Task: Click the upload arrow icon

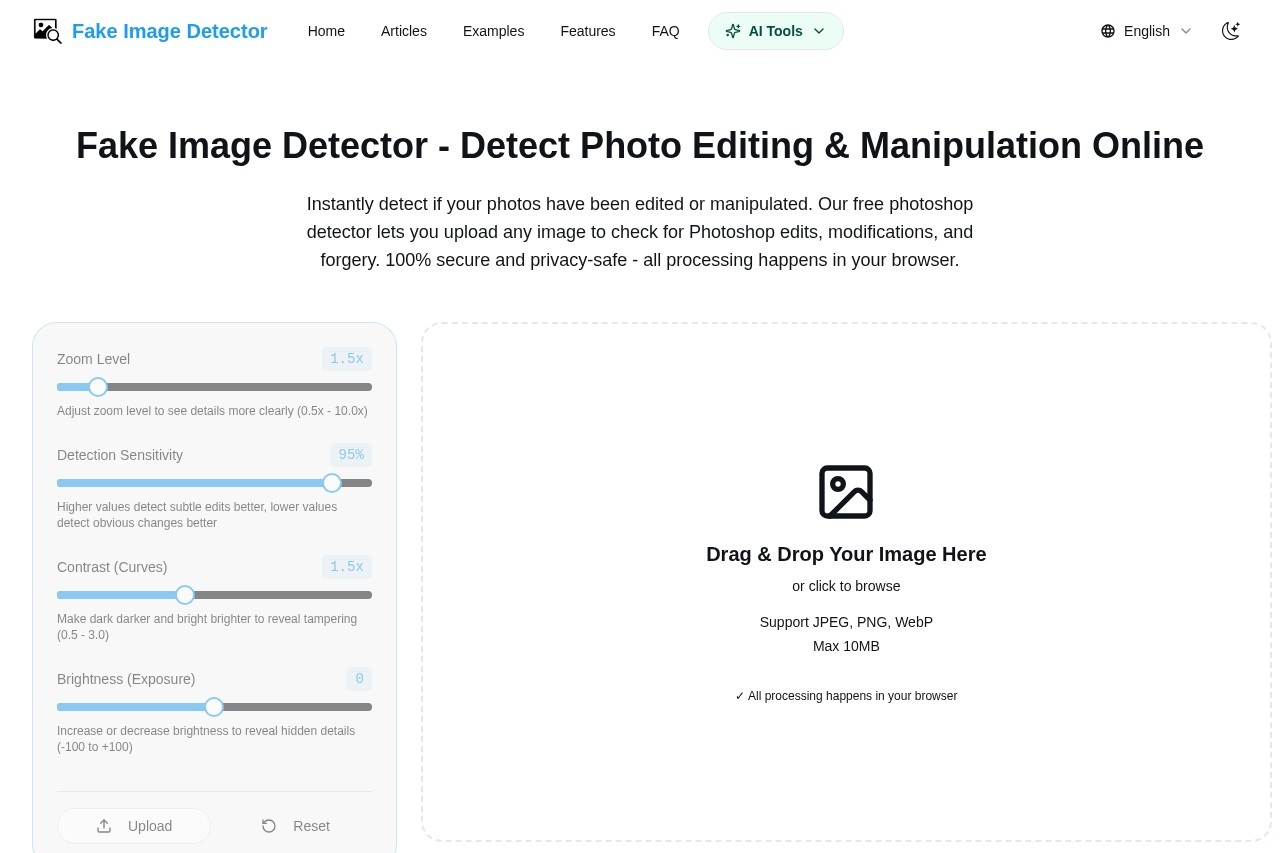Action: pyautogui.click(x=104, y=826)
